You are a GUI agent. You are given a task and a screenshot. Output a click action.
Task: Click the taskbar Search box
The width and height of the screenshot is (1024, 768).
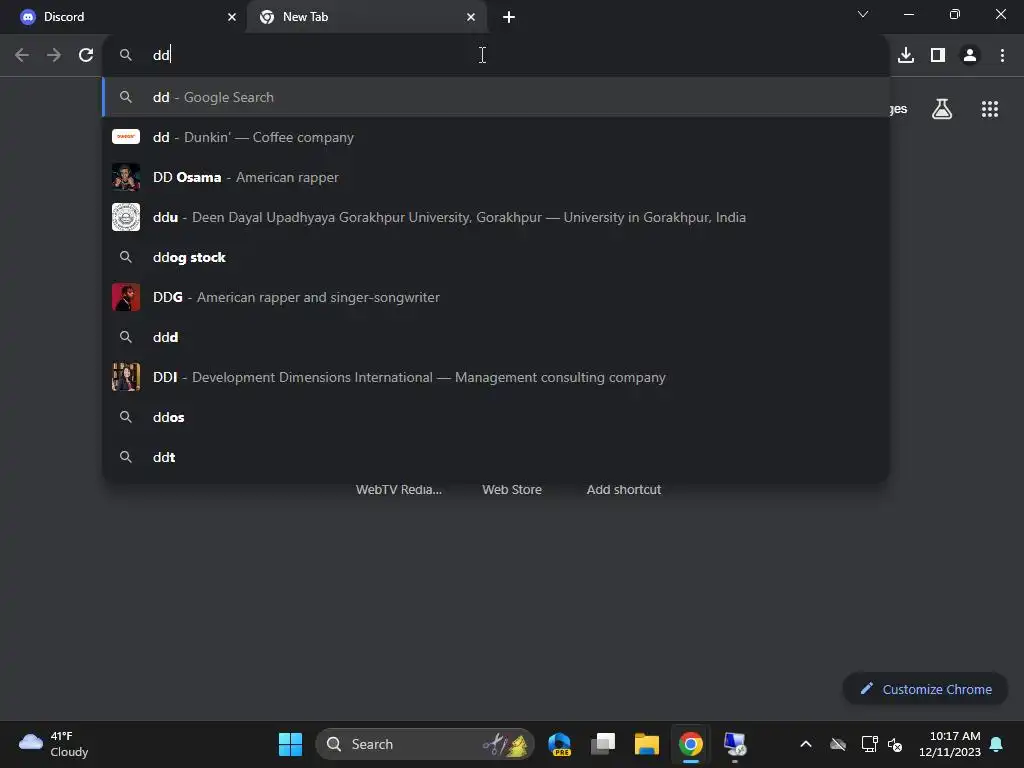click(x=425, y=744)
